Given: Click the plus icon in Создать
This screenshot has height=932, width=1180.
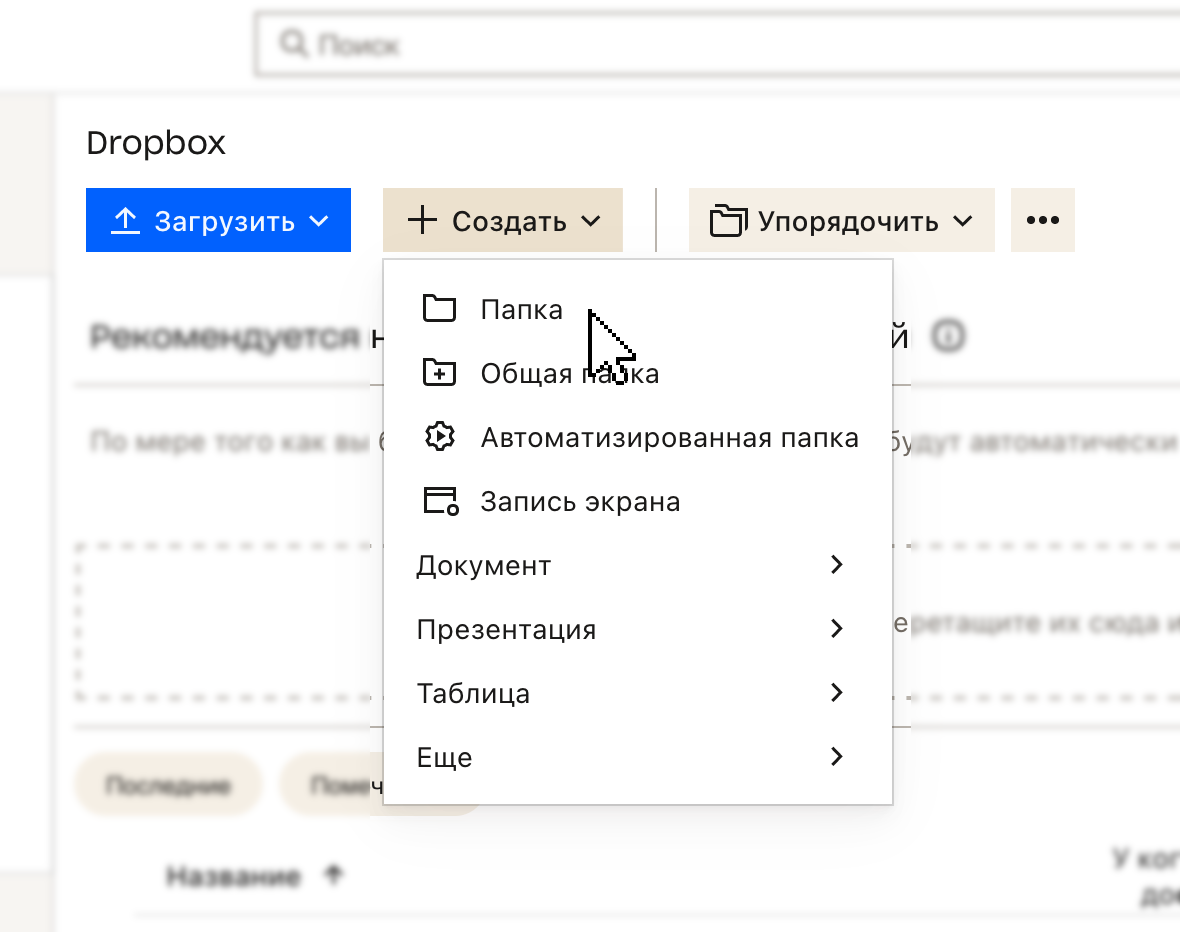Looking at the screenshot, I should (x=422, y=220).
